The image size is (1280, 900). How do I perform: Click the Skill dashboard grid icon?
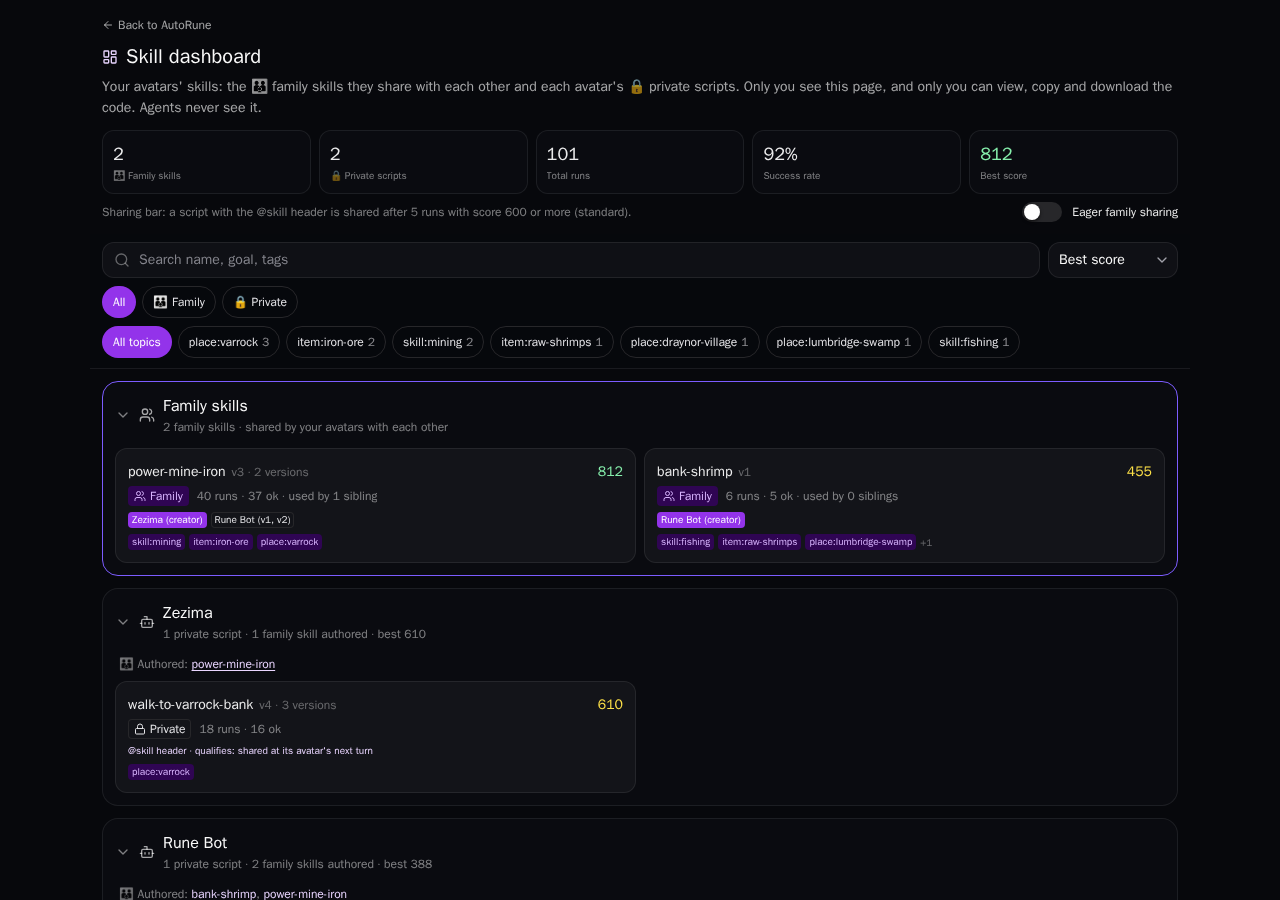point(110,57)
